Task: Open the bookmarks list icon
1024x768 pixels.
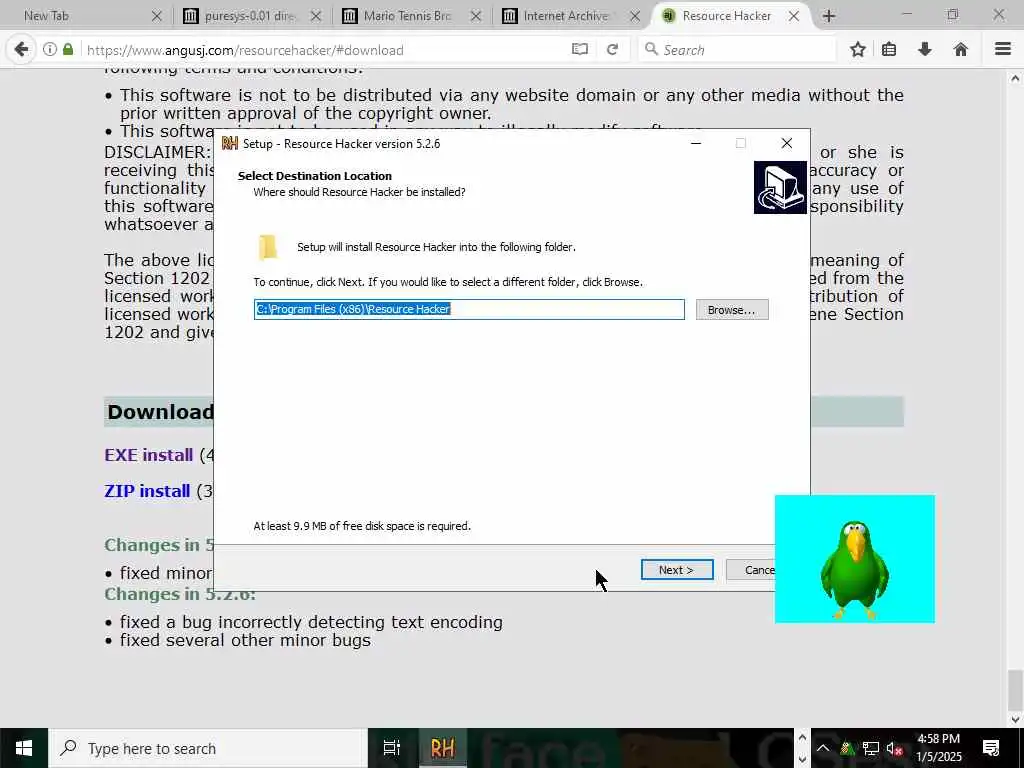Action: click(889, 50)
